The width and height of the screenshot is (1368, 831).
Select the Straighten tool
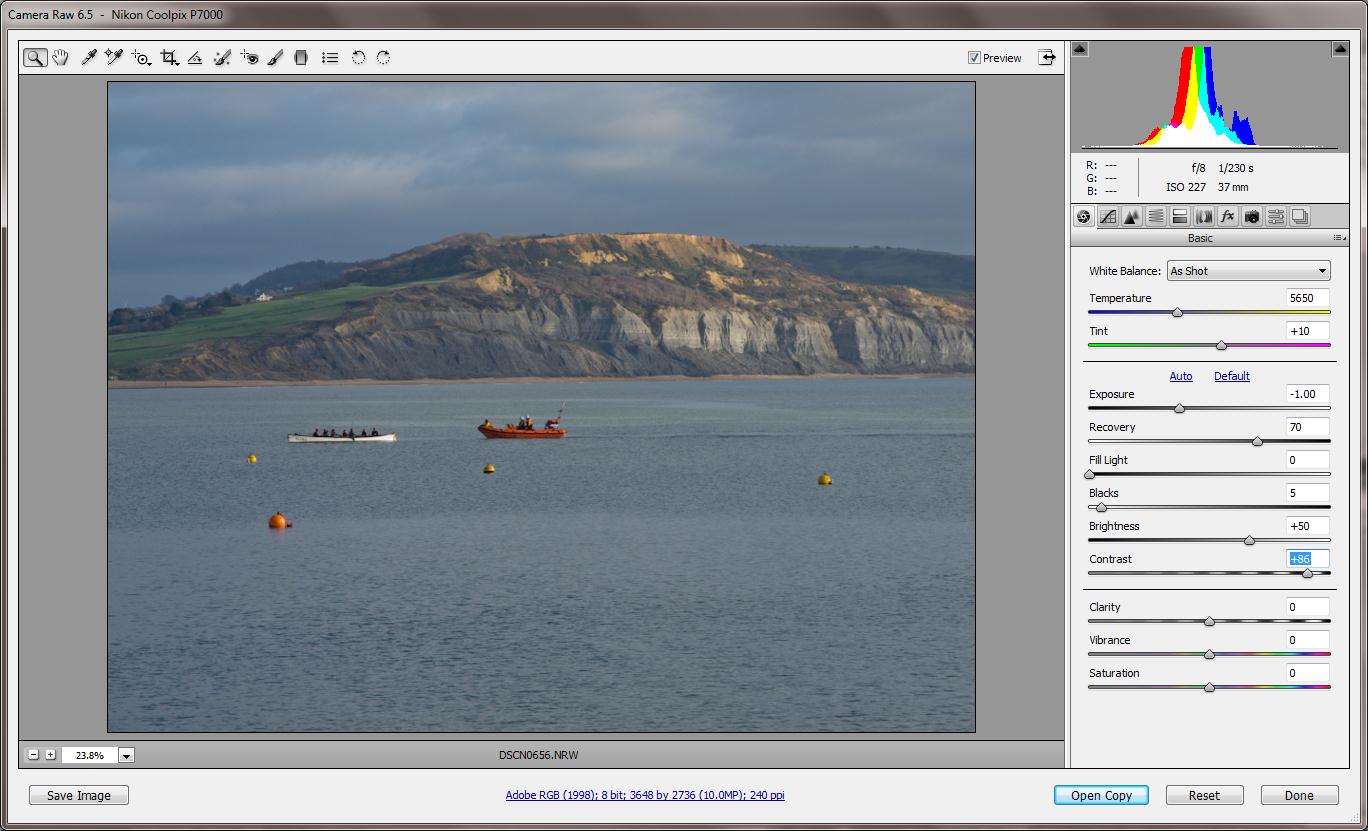[x=195, y=58]
